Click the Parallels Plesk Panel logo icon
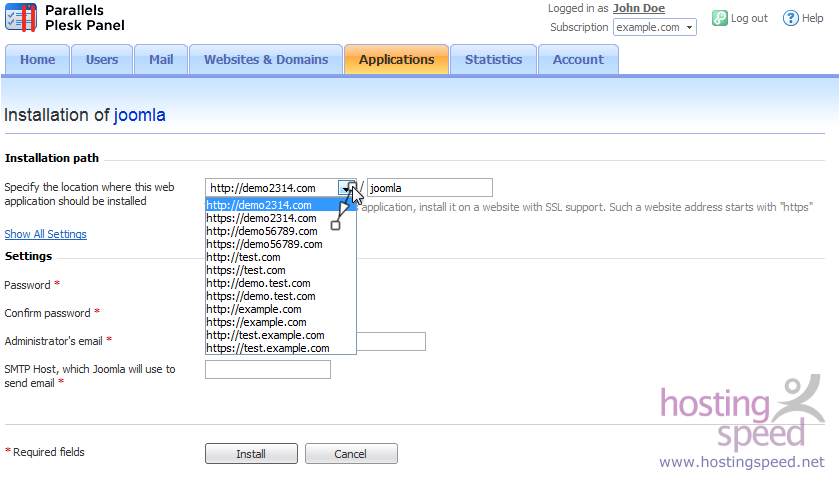Viewport: 840px width, 480px height. pyautogui.click(x=21, y=18)
